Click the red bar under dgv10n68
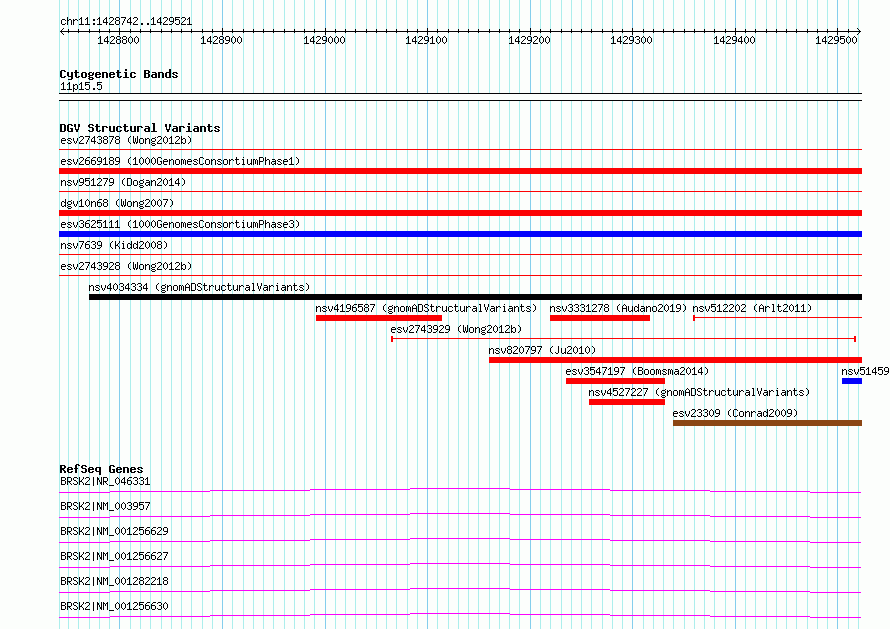Screen dimensions: 890x629 (460, 213)
